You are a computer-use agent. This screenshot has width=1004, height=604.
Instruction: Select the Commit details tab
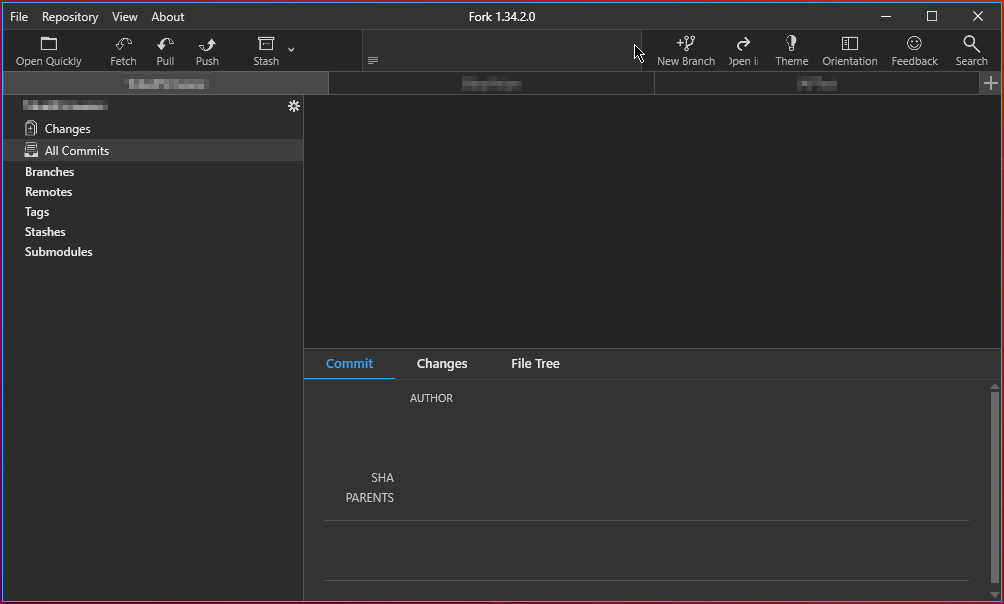pyautogui.click(x=349, y=363)
